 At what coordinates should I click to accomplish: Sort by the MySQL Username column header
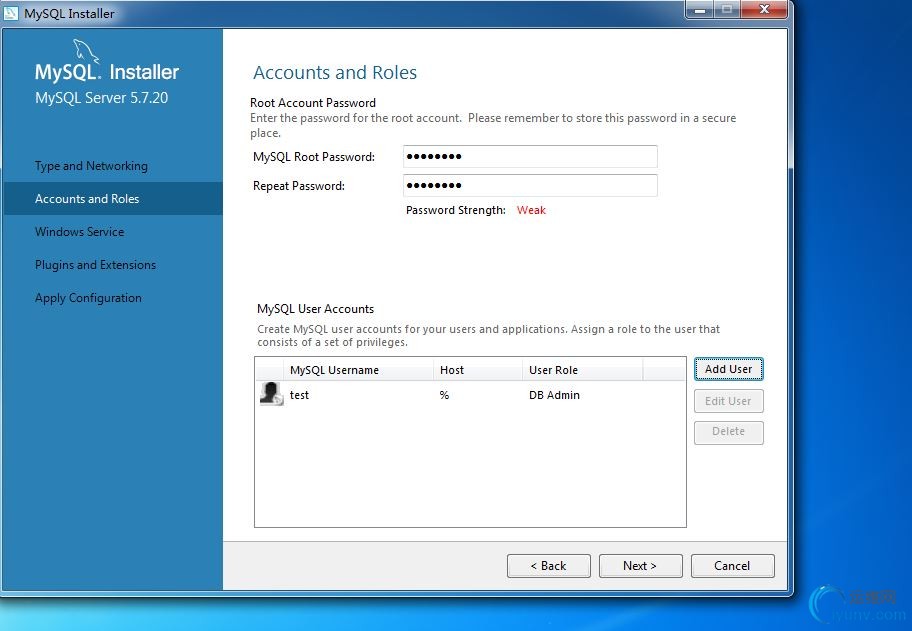pyautogui.click(x=358, y=370)
